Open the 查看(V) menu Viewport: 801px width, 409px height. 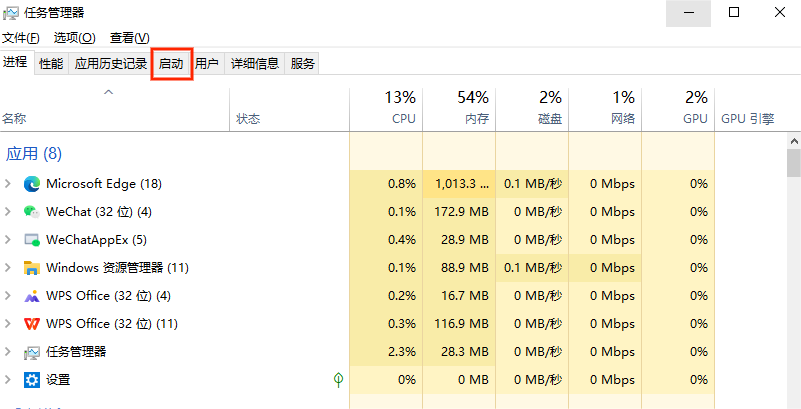pos(130,38)
